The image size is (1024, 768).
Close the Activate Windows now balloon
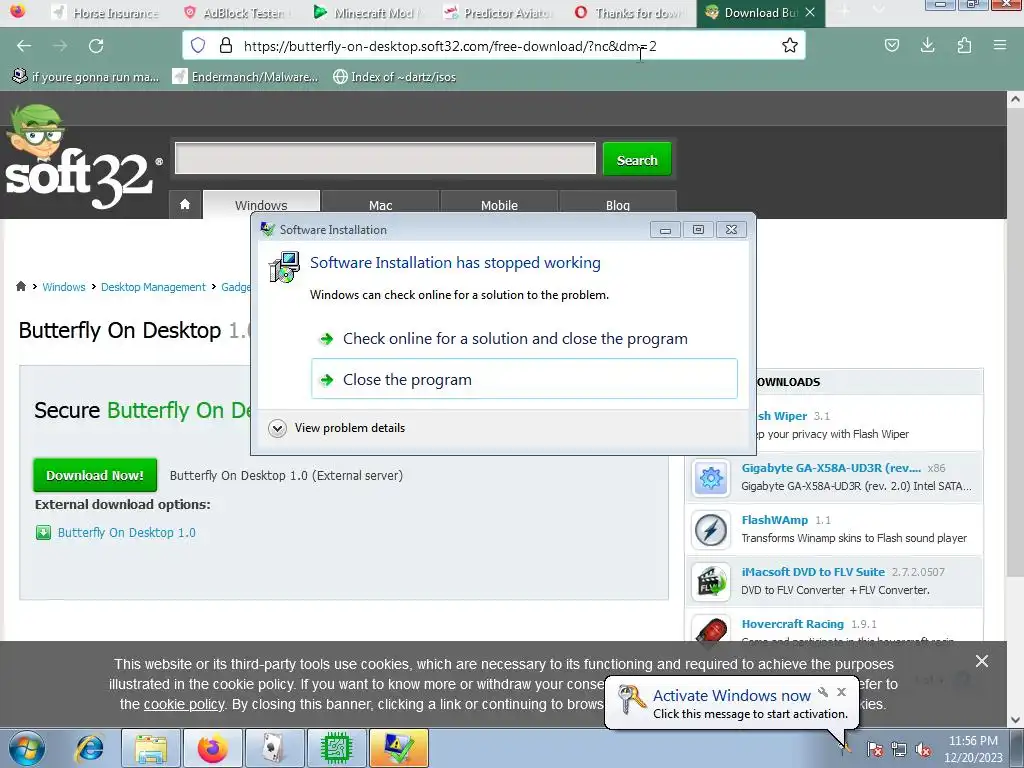841,692
